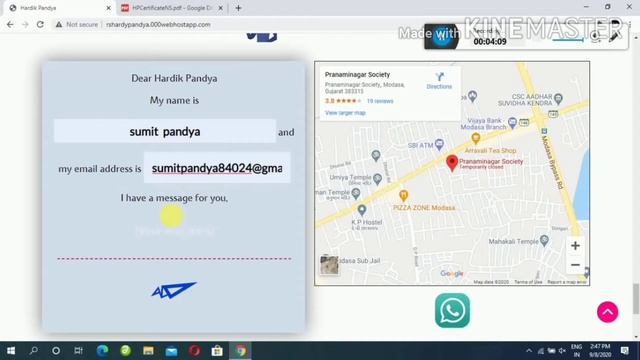Launch Microsoft Edge from the taskbar
This screenshot has width=640, height=360.
click(x=102, y=351)
